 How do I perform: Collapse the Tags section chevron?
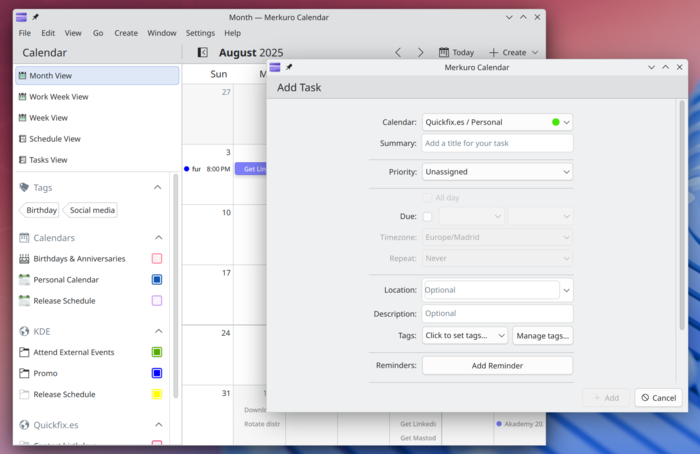click(158, 187)
